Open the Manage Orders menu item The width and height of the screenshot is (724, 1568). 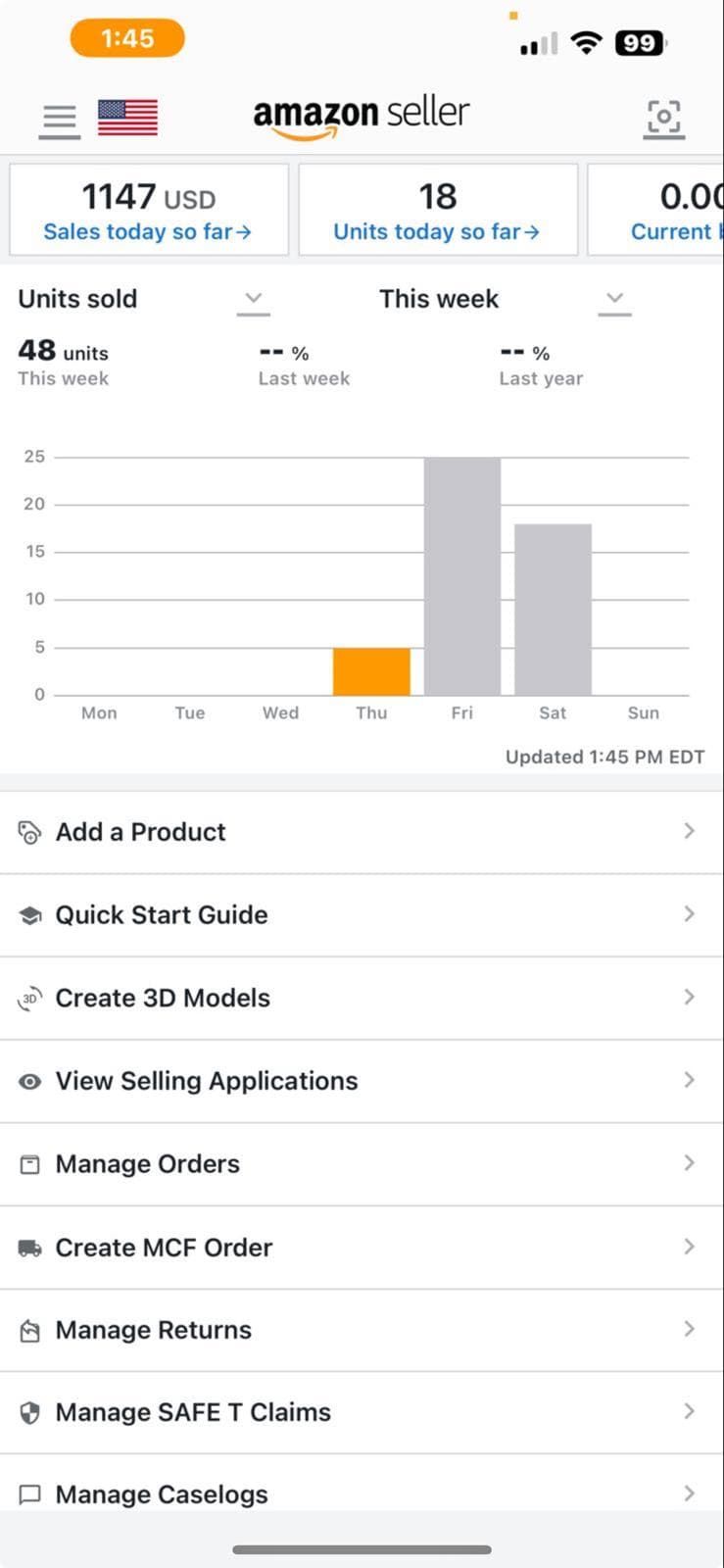[x=147, y=1164]
